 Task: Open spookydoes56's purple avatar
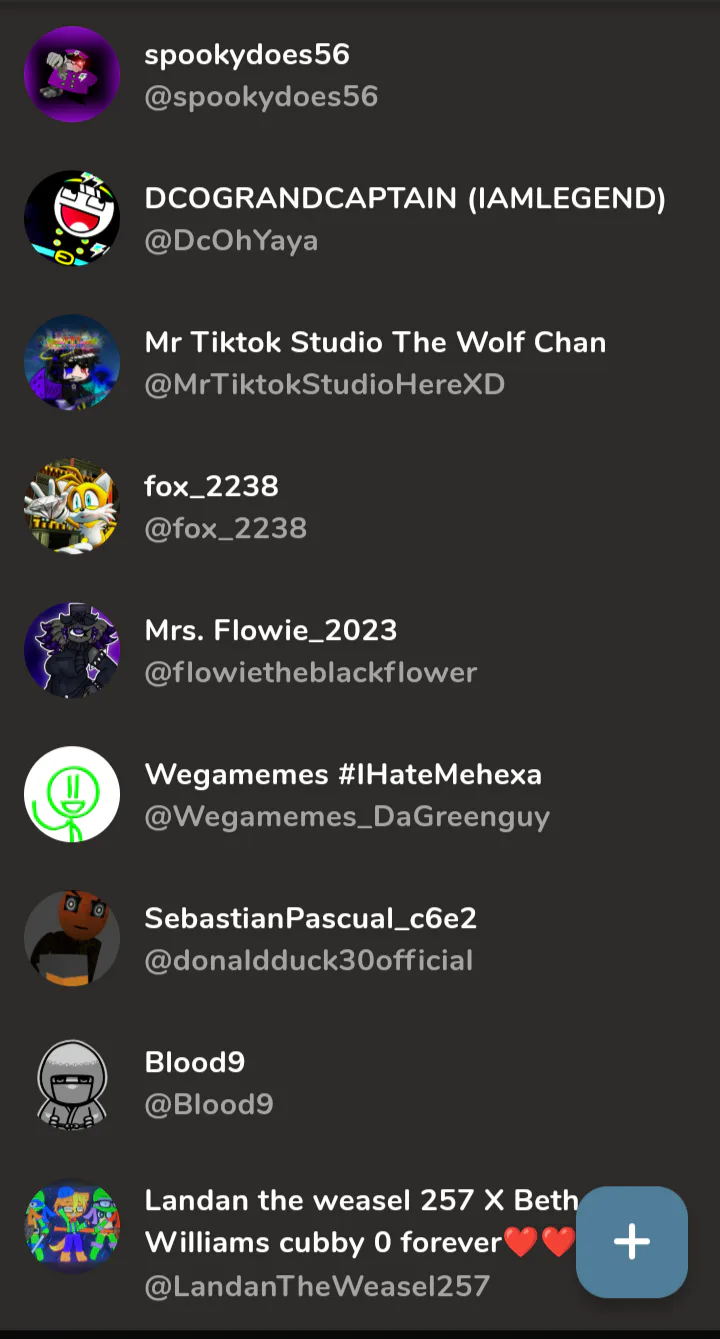click(x=72, y=74)
